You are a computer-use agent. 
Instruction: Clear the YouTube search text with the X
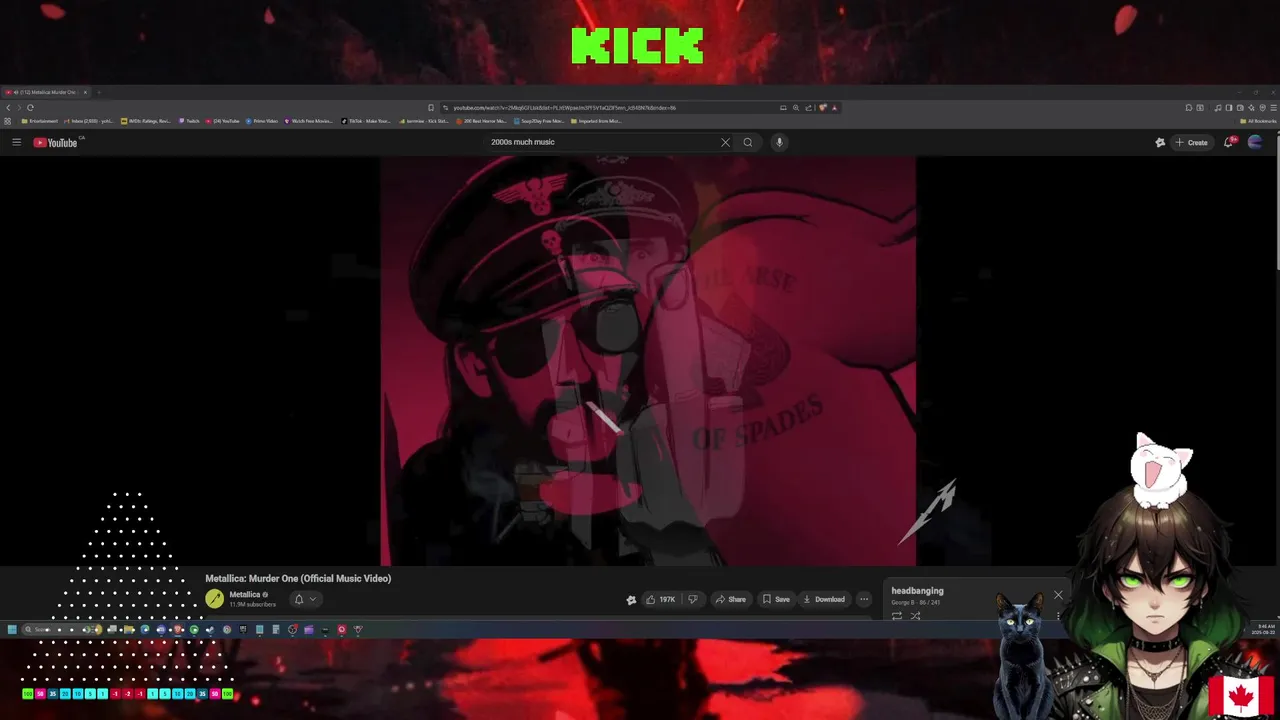click(725, 142)
